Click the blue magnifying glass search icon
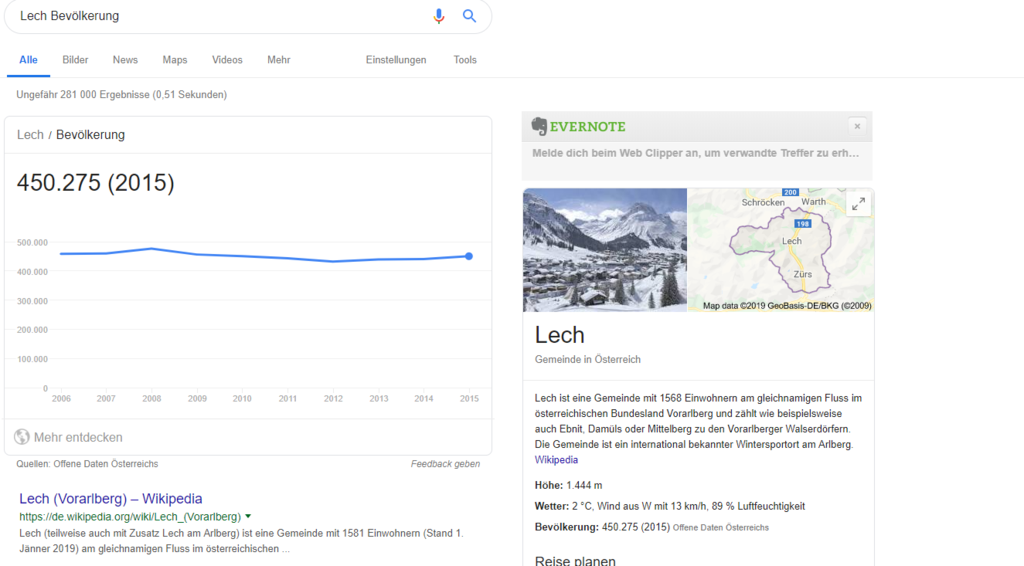This screenshot has height=566, width=1024. 469,16
